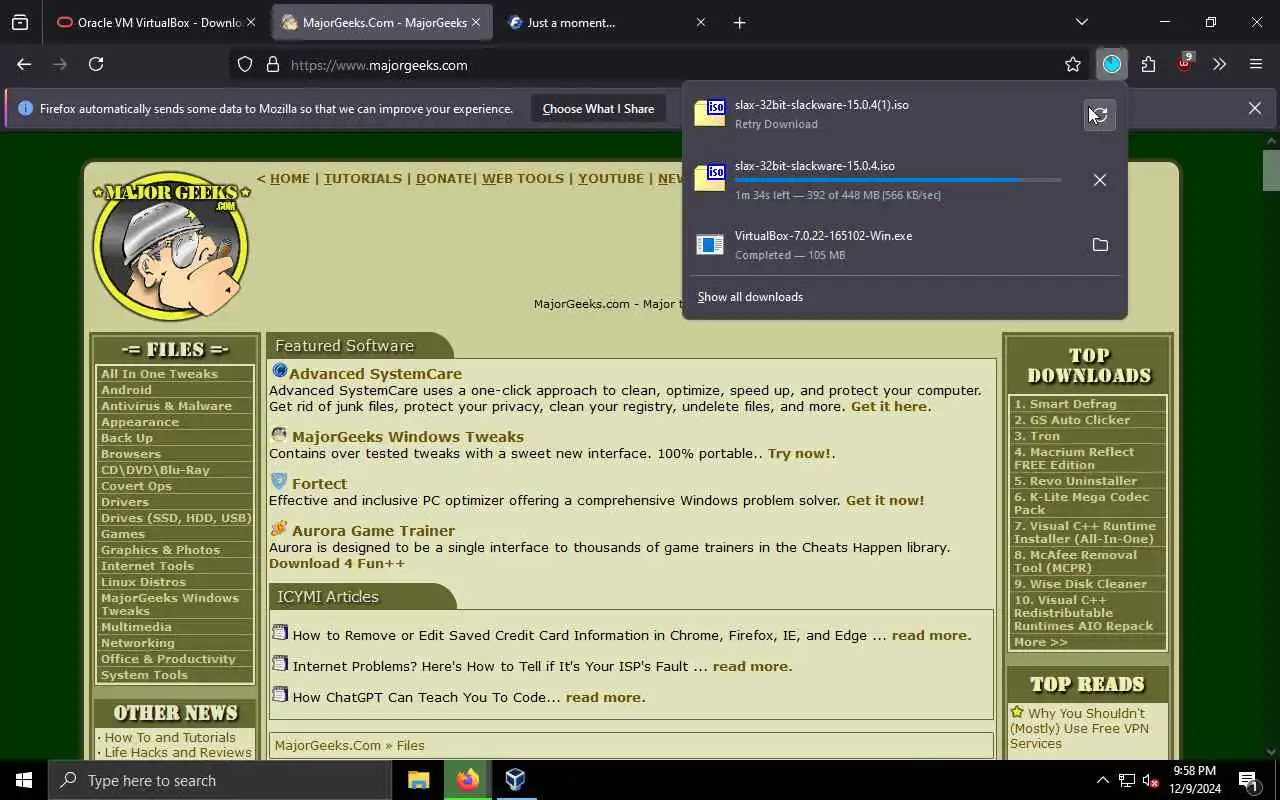The image size is (1280, 800).
Task: Open All In One Tweaks category
Action: [159, 374]
